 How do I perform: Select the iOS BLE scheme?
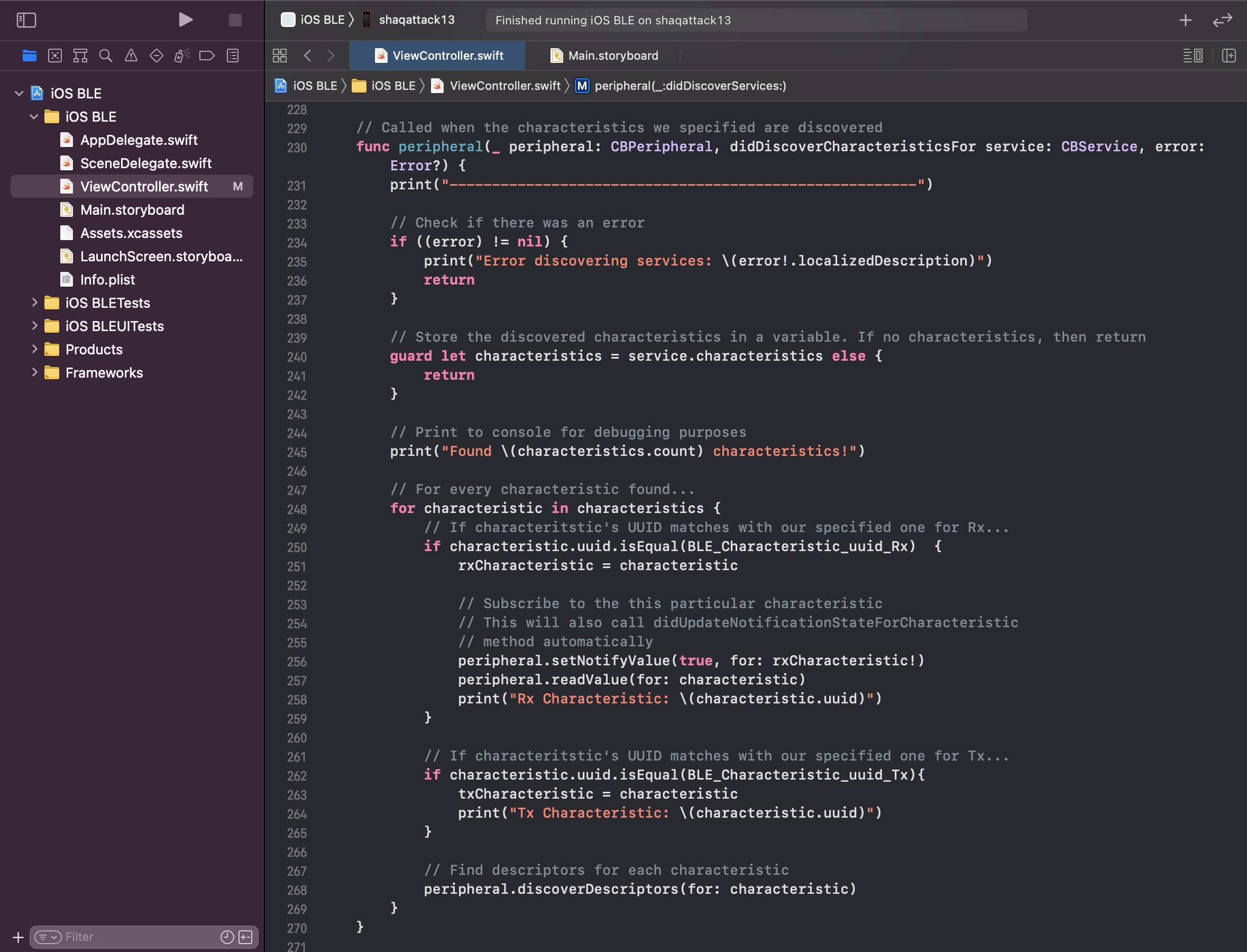[x=313, y=20]
